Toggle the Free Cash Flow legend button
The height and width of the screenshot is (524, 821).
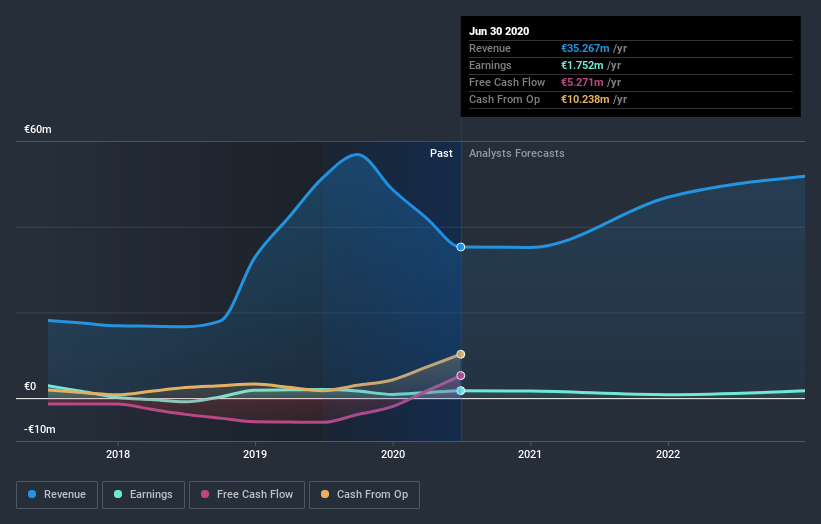pos(247,495)
